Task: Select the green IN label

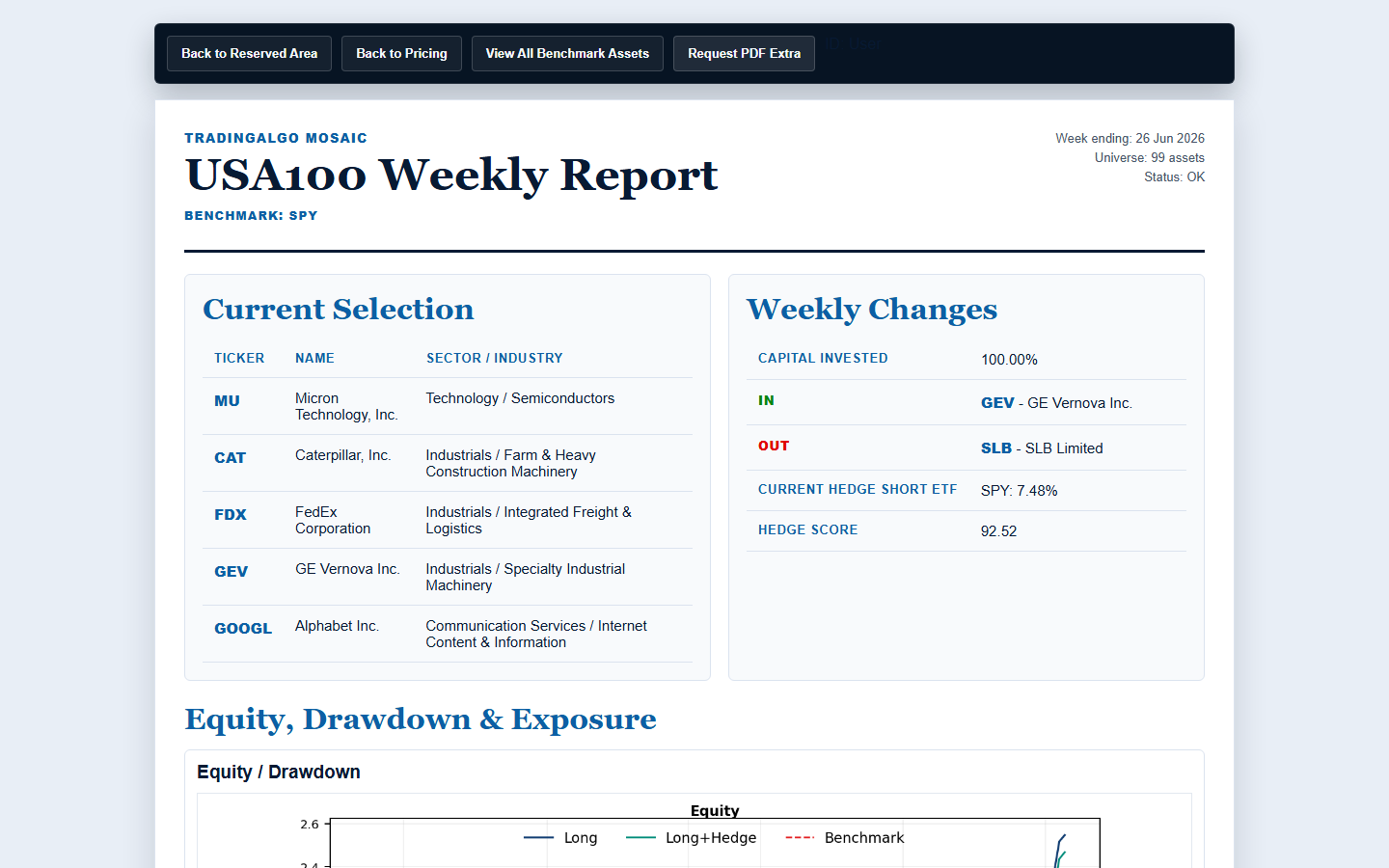Action: pyautogui.click(x=766, y=400)
